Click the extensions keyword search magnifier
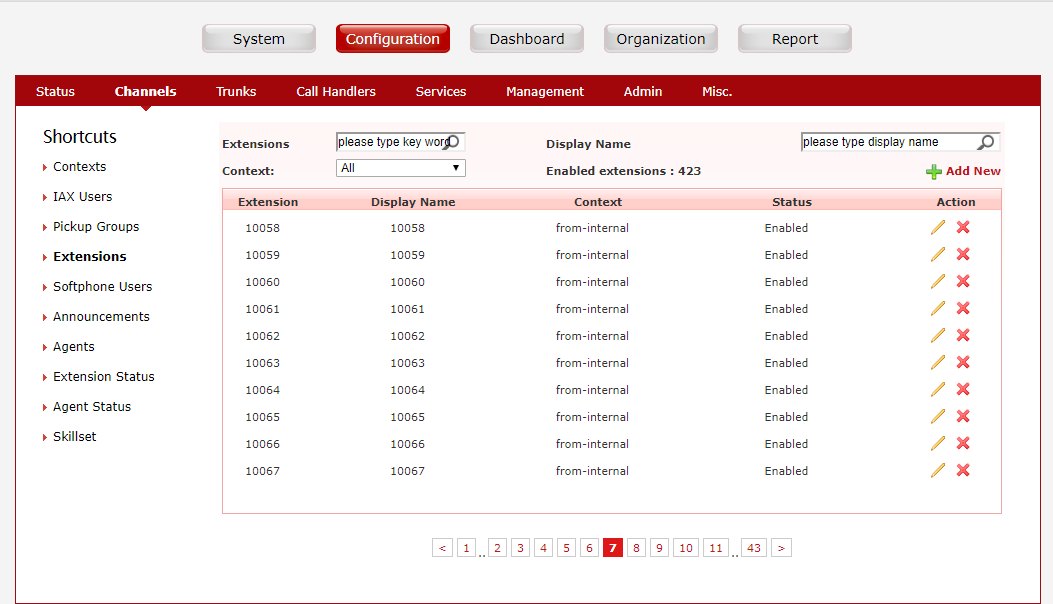This screenshot has width=1053, height=604. tap(453, 142)
